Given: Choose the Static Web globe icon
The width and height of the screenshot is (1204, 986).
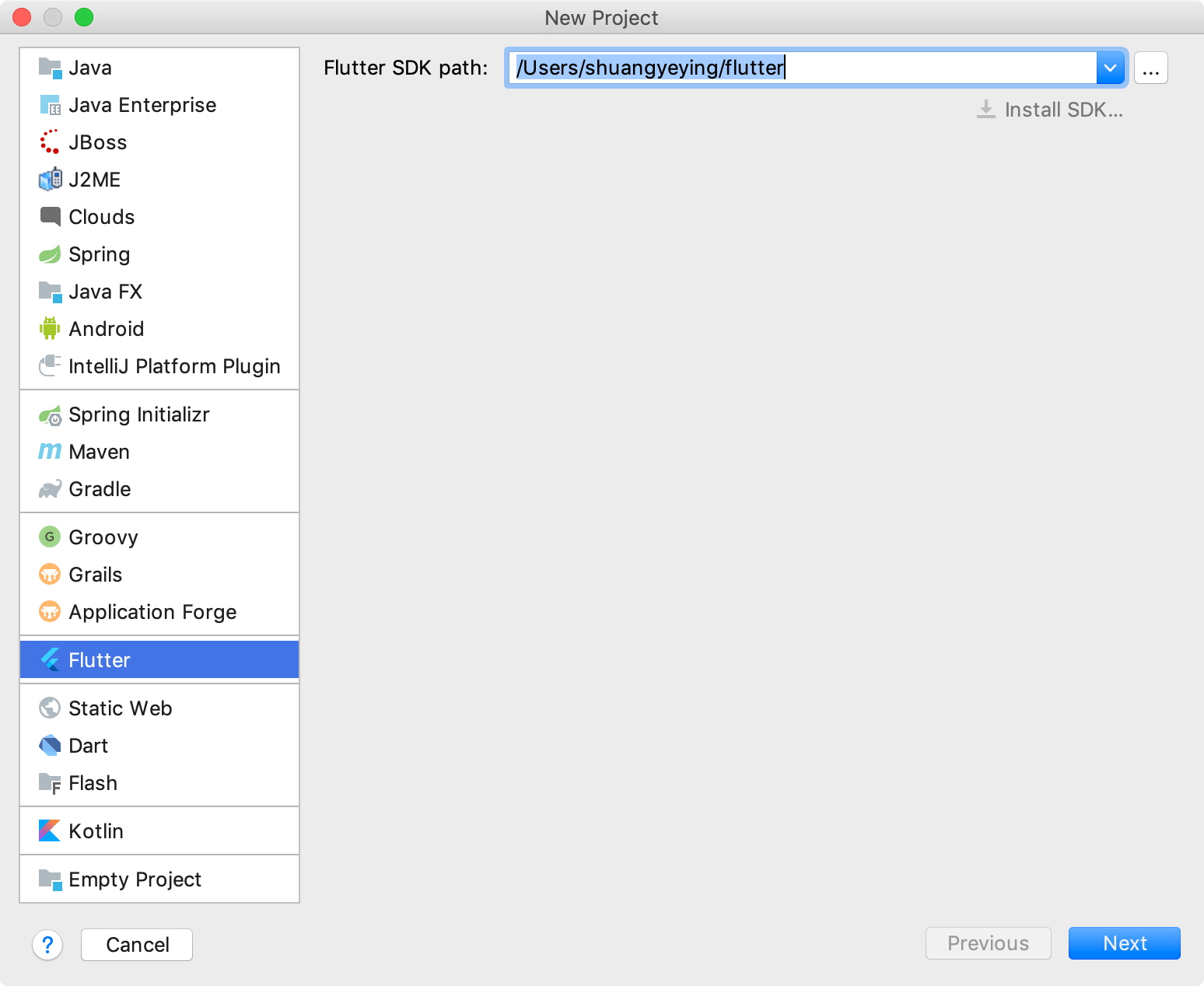Looking at the screenshot, I should 50,708.
